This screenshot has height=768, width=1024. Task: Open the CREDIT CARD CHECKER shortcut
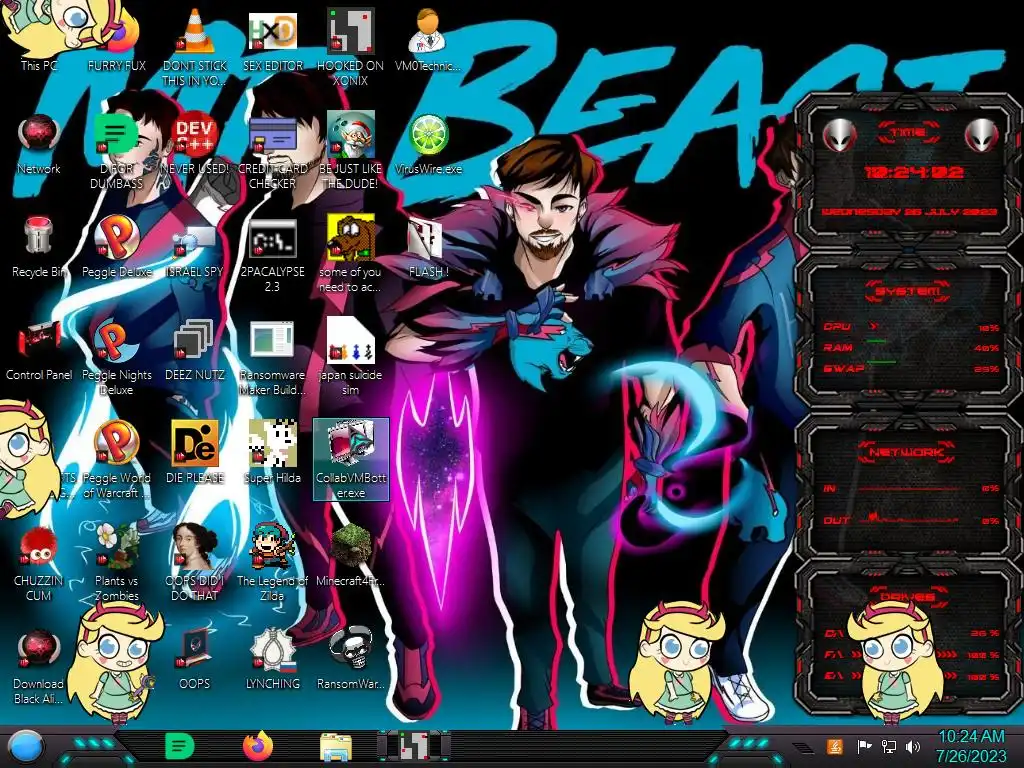point(273,152)
